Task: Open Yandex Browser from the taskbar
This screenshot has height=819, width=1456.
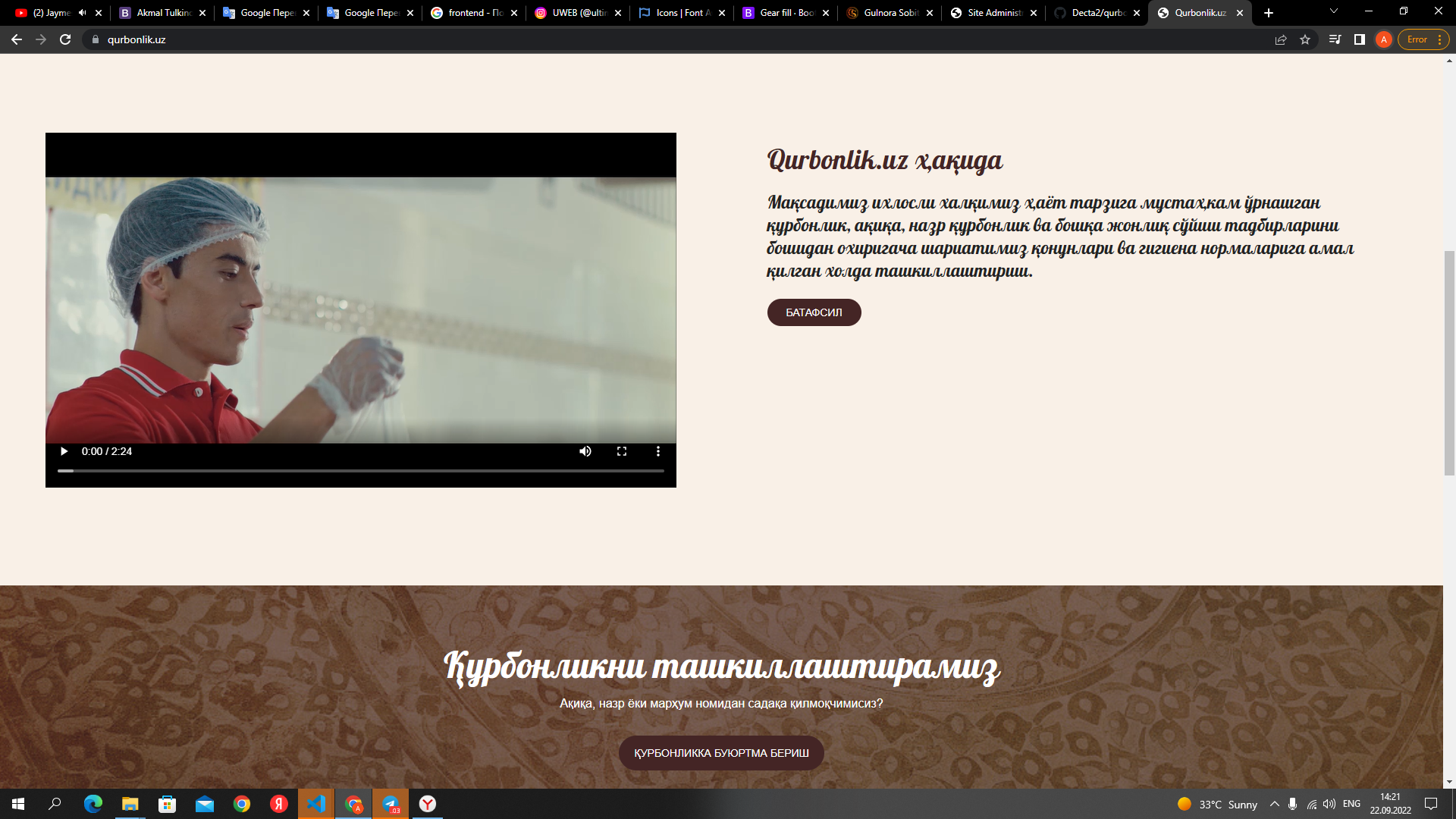Action: (x=428, y=804)
